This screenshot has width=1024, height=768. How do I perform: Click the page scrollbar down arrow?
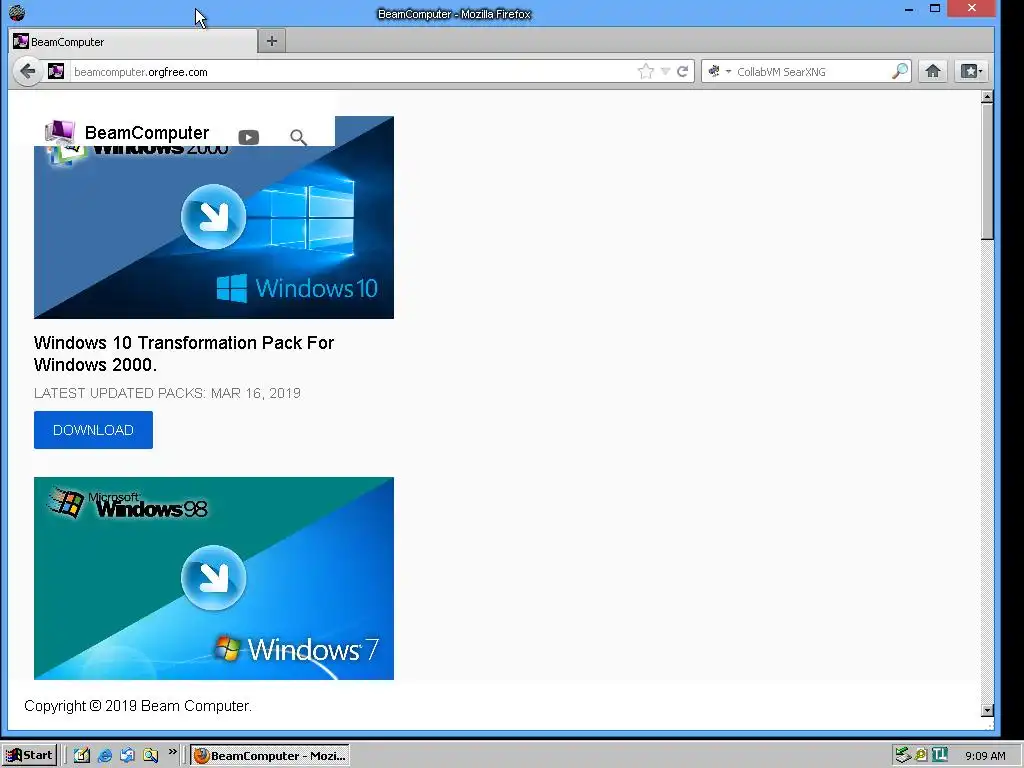point(987,710)
